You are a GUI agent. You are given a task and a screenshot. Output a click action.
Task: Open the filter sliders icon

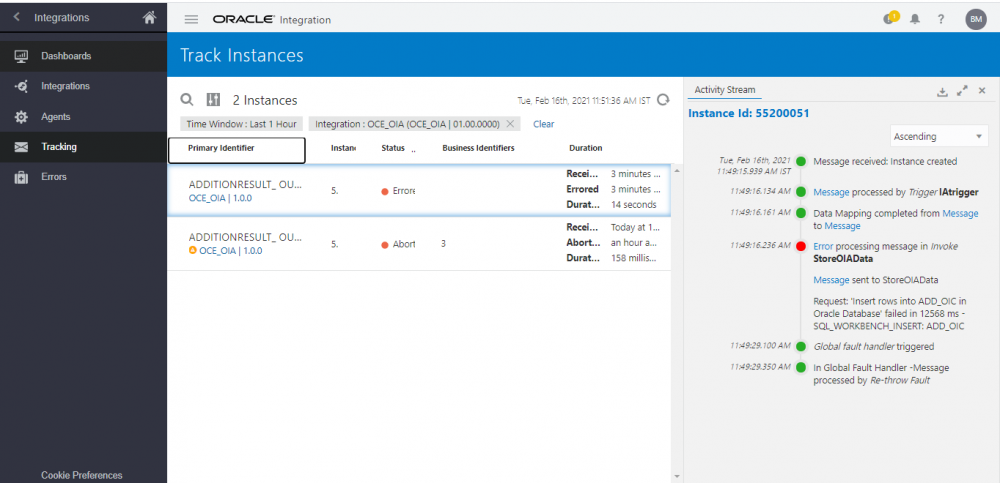(213, 100)
